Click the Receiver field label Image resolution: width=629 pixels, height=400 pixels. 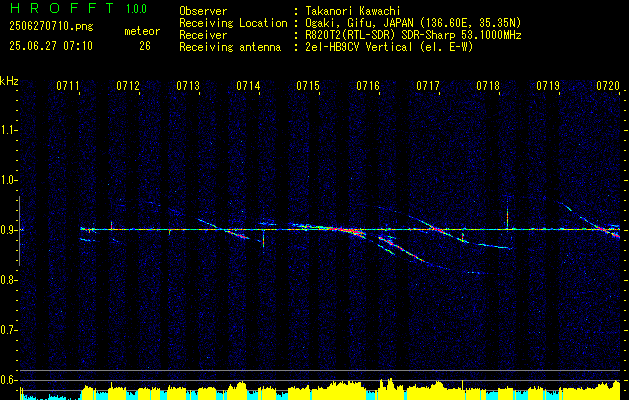click(x=203, y=35)
